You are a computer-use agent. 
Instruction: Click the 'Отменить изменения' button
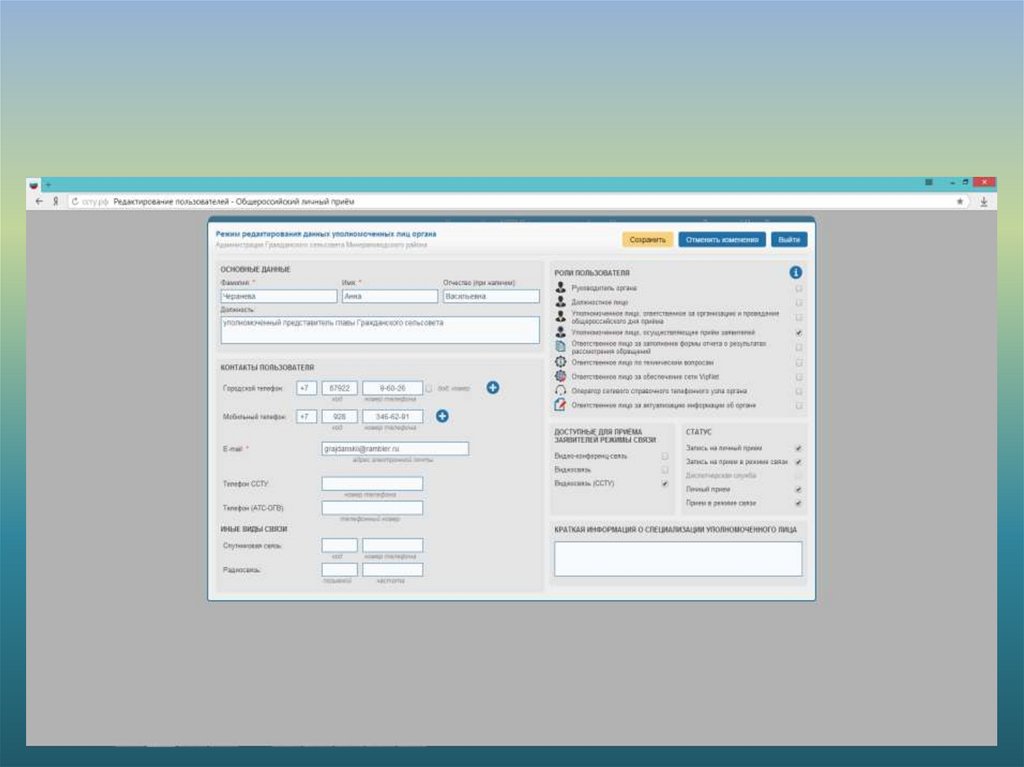coord(722,240)
